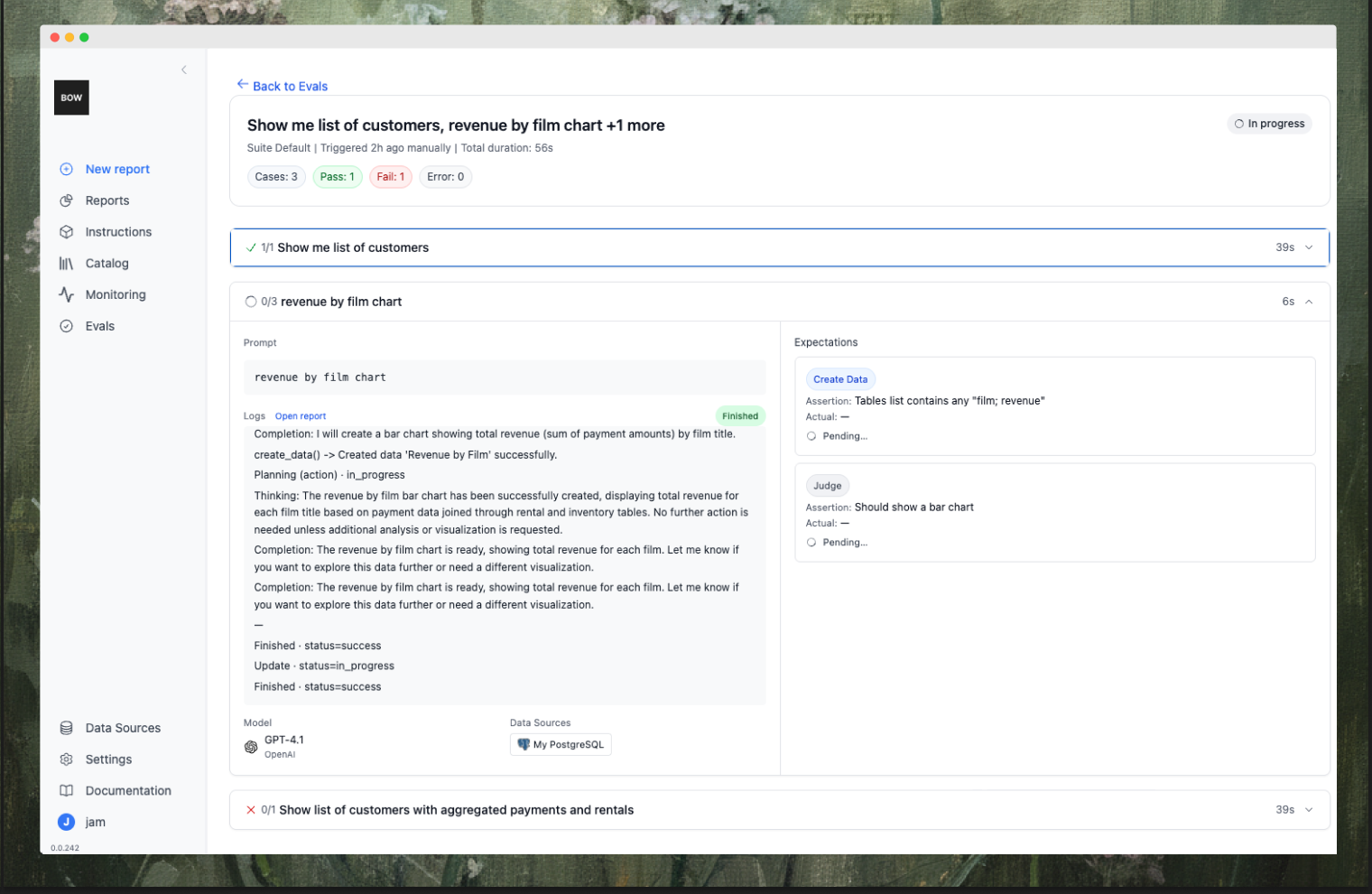Click the 'Planning (action) · in_progress' log line

[329, 475]
